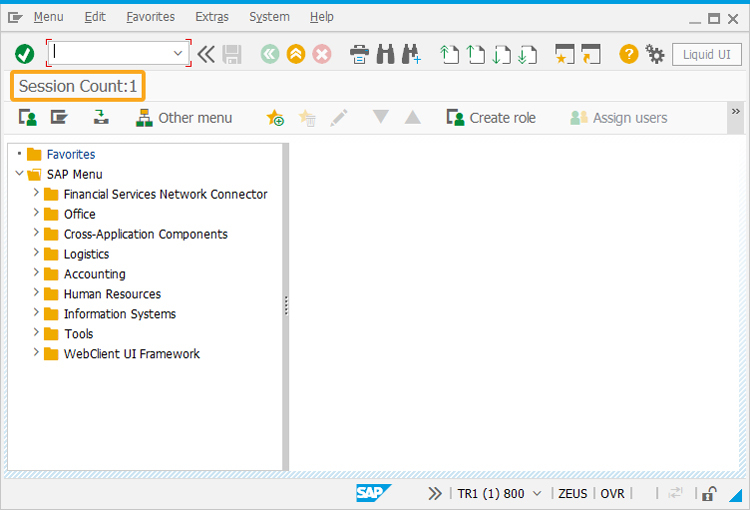This screenshot has width=750, height=510.
Task: Click the lock icon in status bar
Action: [x=709, y=493]
